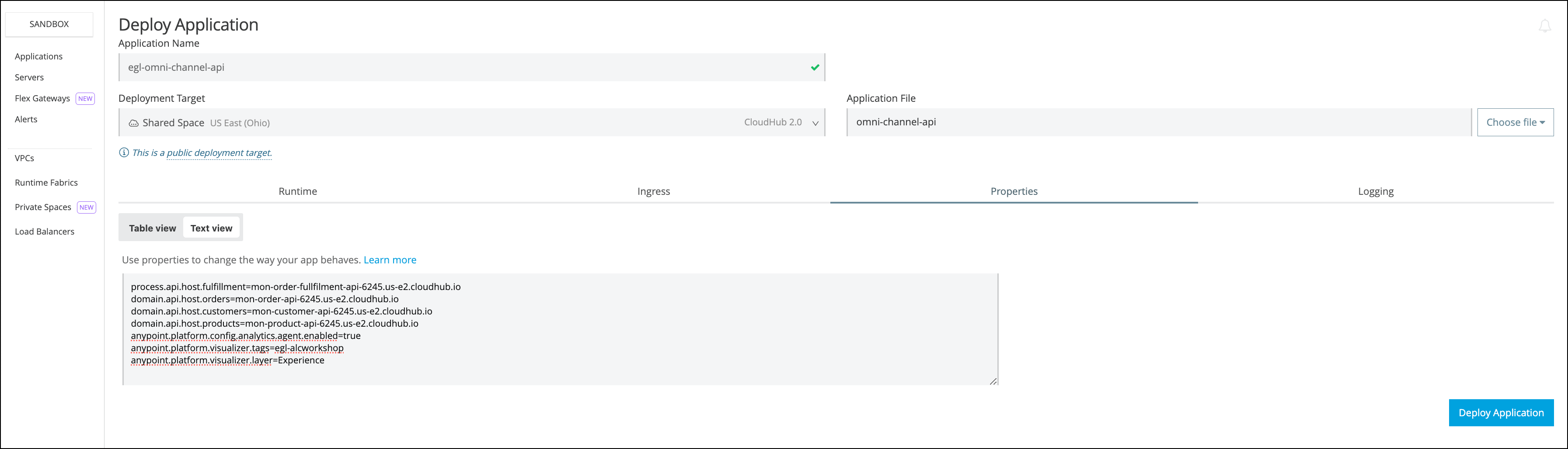The height and width of the screenshot is (449, 1568).
Task: Click the green checkmark in Application Name
Action: pyautogui.click(x=815, y=68)
